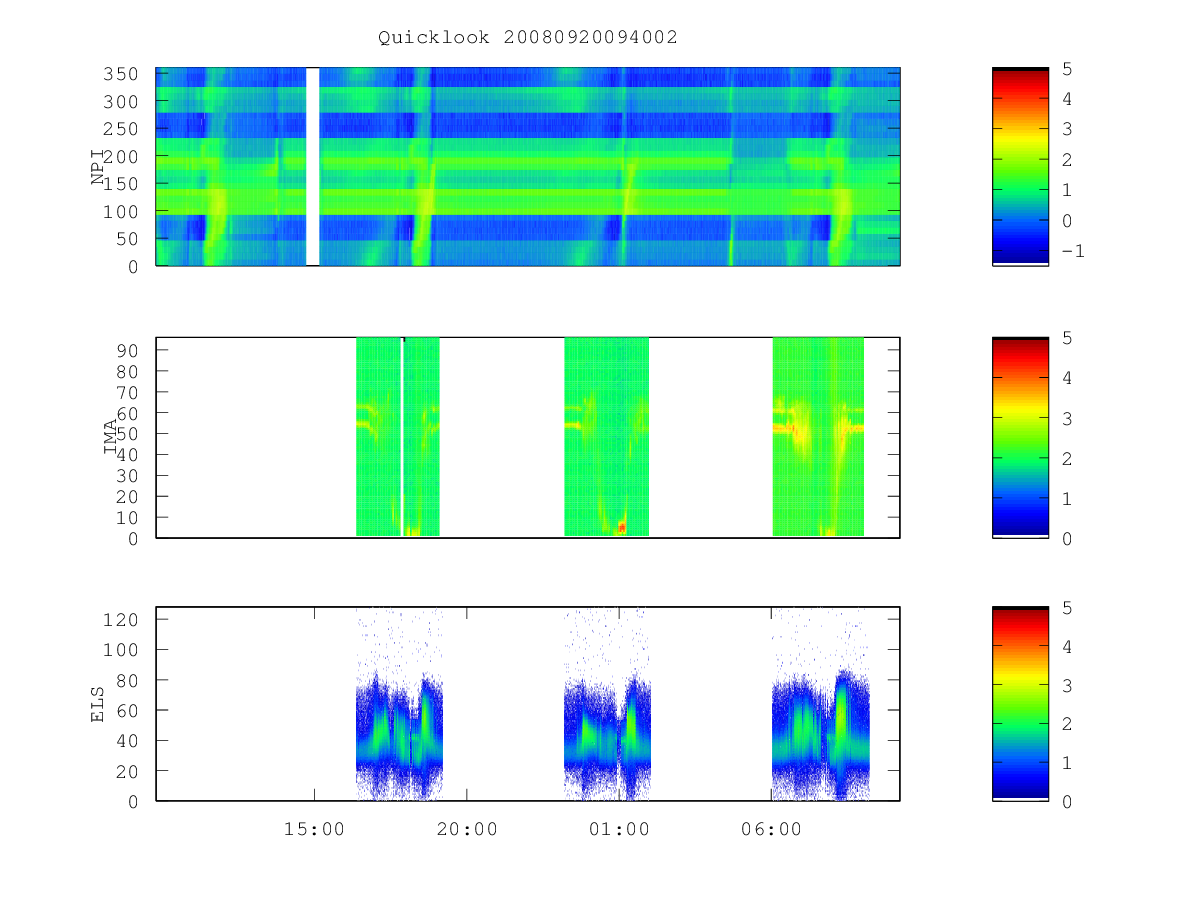
Task: Click the 20:00 time axis label
Action: (466, 829)
